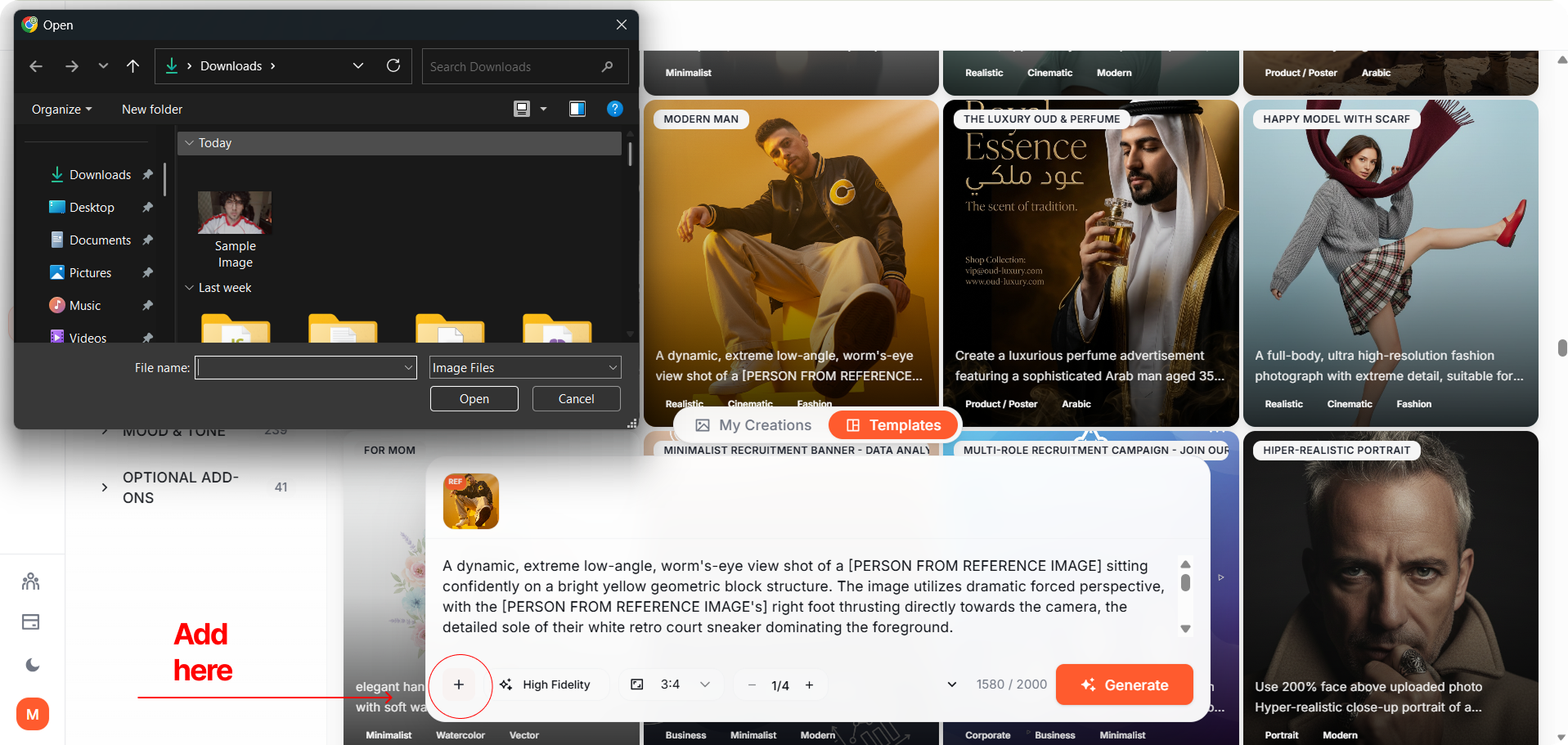Open HAPPY MODEL WITH SCARF template
The width and height of the screenshot is (1568, 745).
(1391, 263)
